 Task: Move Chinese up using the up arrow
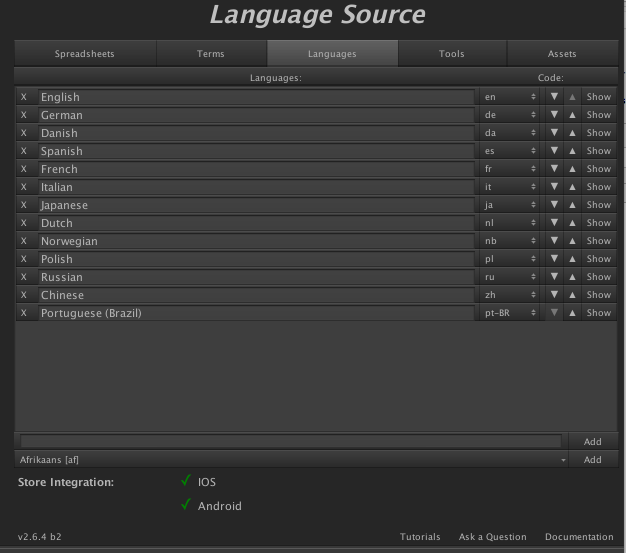(572, 295)
